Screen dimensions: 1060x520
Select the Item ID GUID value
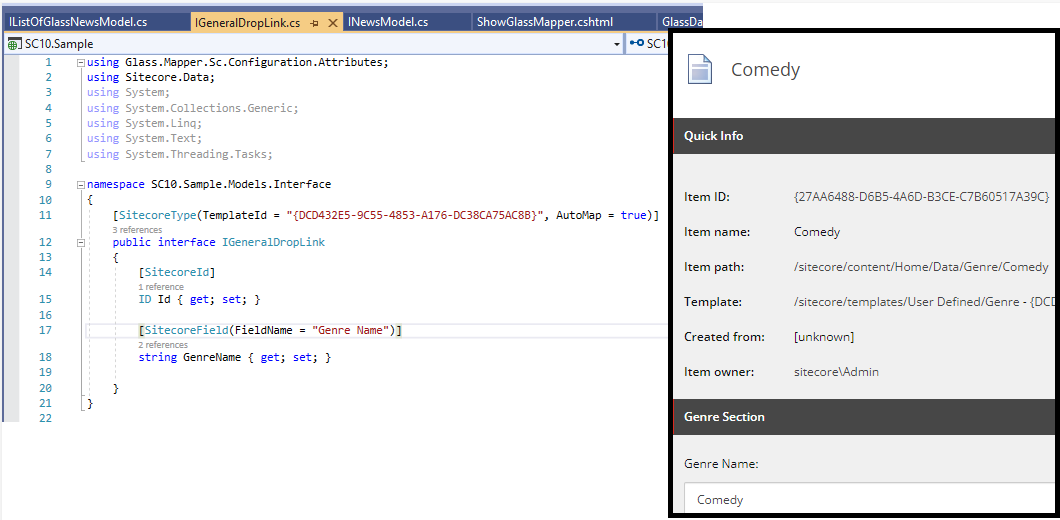coord(921,197)
